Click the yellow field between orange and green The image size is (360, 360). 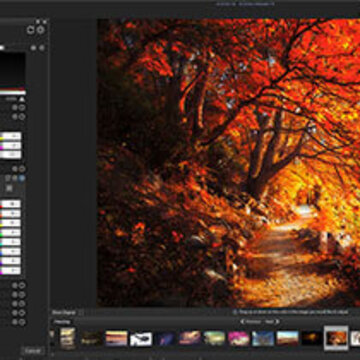click(x=11, y=223)
